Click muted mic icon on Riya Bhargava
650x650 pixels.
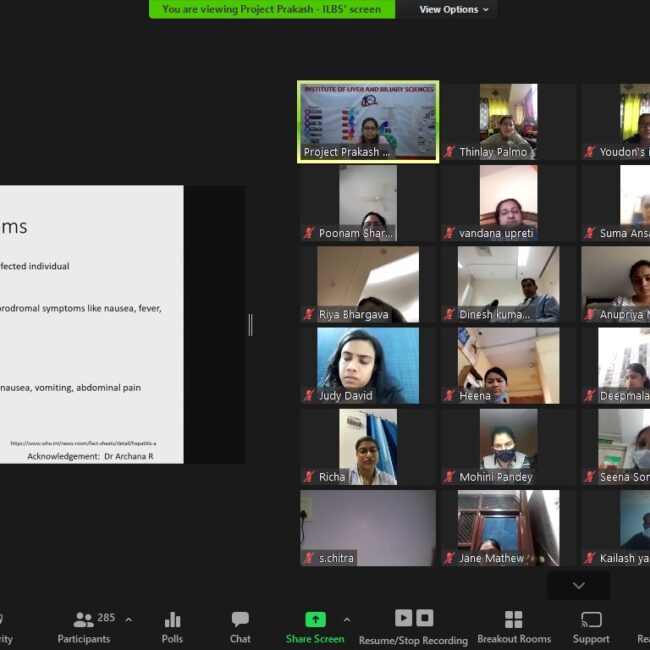[x=309, y=314]
